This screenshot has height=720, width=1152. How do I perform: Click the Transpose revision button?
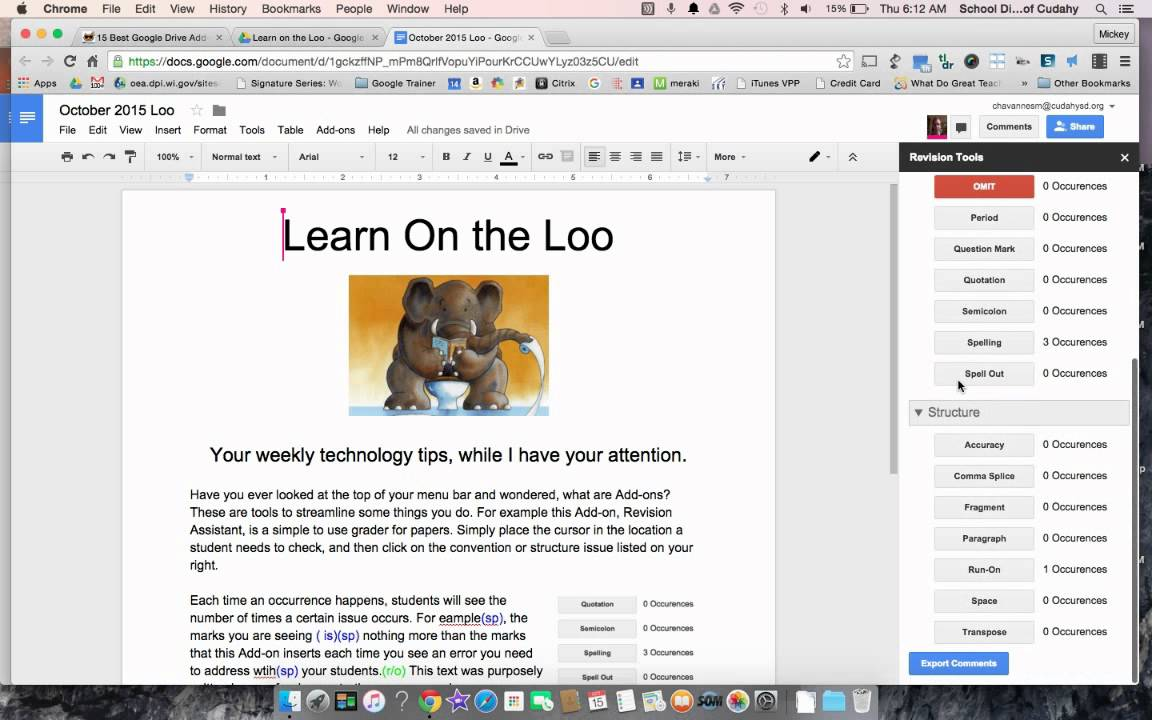984,632
